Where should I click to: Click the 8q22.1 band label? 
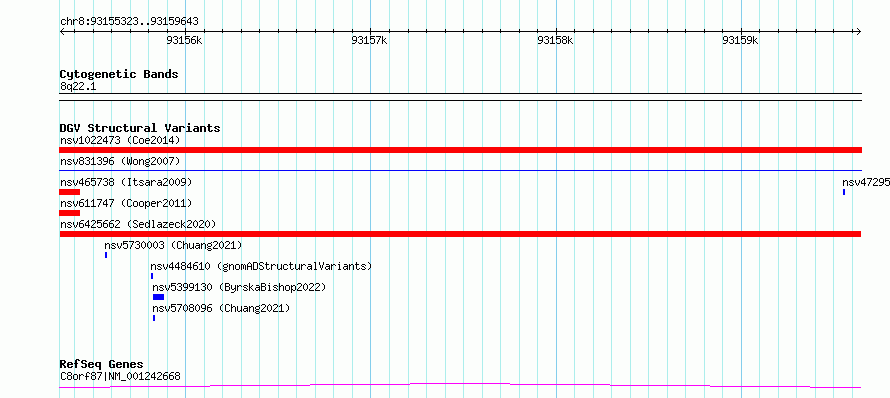[x=78, y=86]
